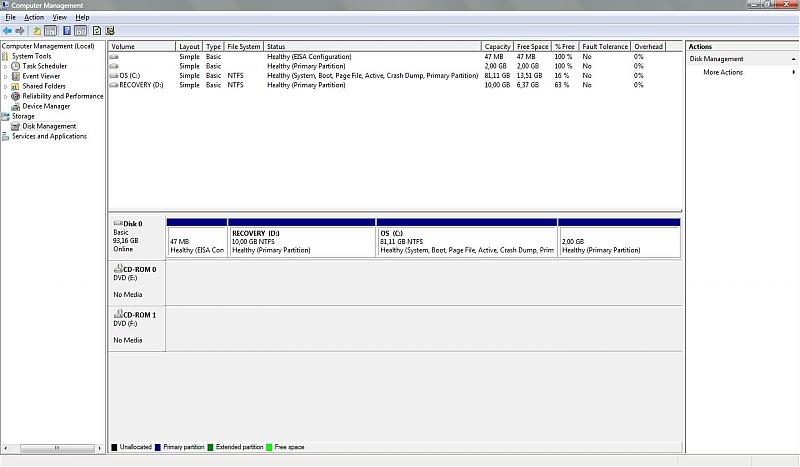The width and height of the screenshot is (800, 467).
Task: Click the Forward arrow in the toolbar
Action: click(x=20, y=31)
